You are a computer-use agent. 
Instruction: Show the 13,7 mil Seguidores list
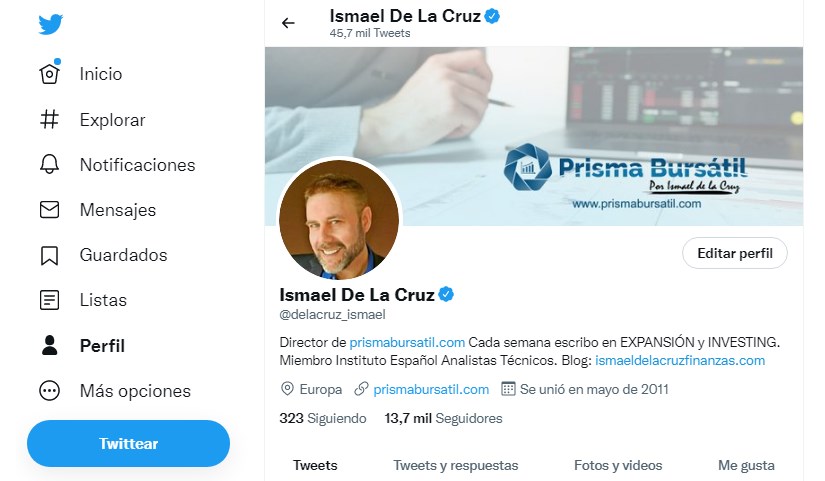point(443,418)
